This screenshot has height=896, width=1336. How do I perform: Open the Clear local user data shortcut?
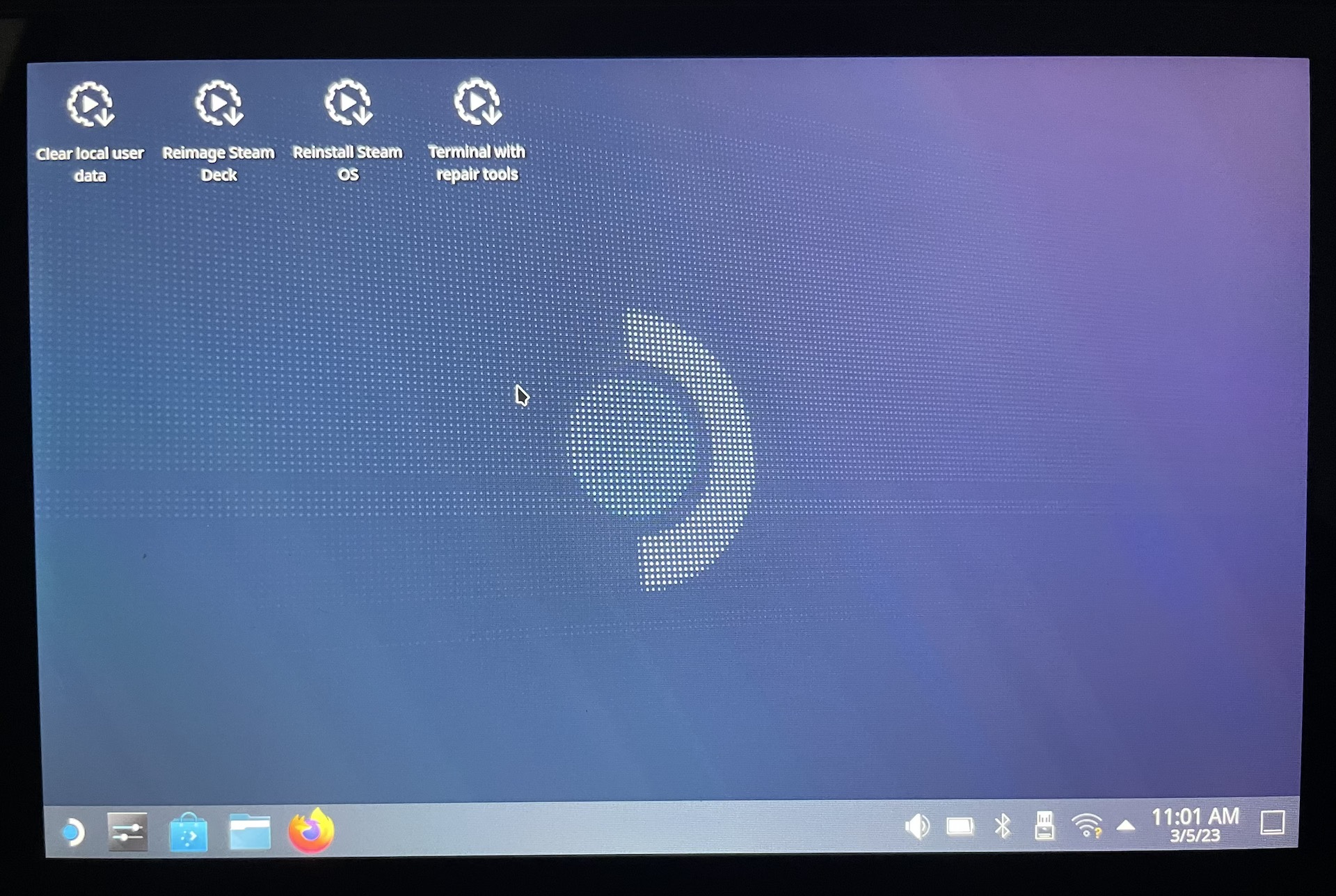[x=90, y=106]
